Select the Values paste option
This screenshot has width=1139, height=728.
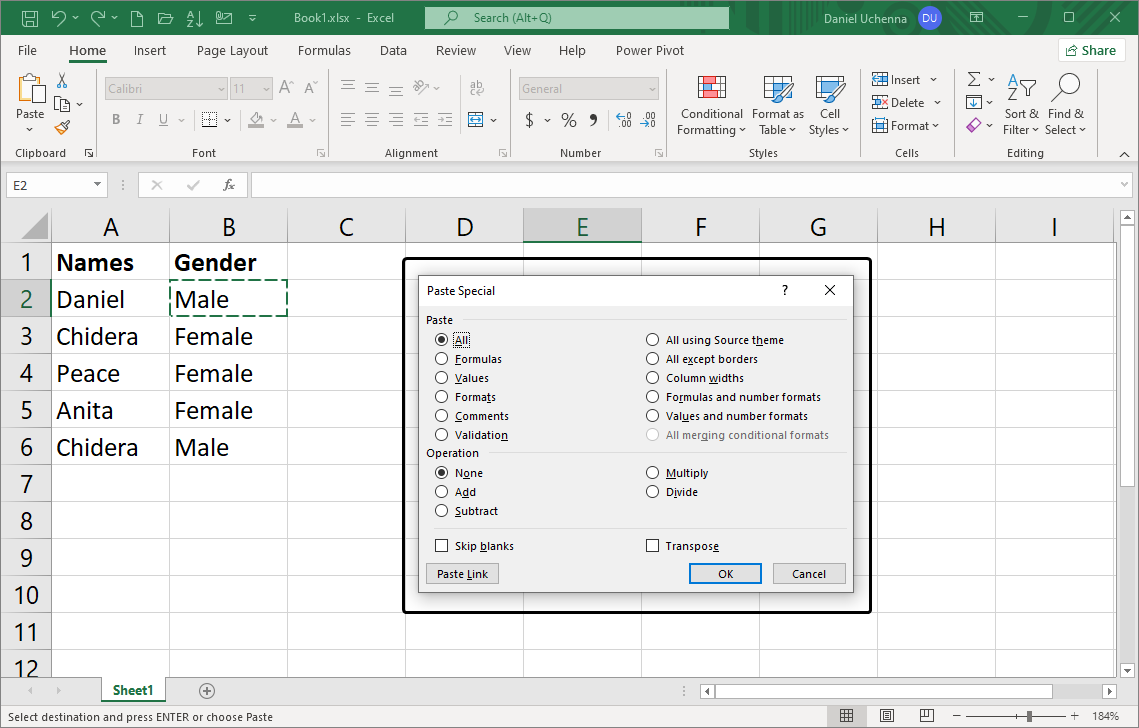(442, 378)
